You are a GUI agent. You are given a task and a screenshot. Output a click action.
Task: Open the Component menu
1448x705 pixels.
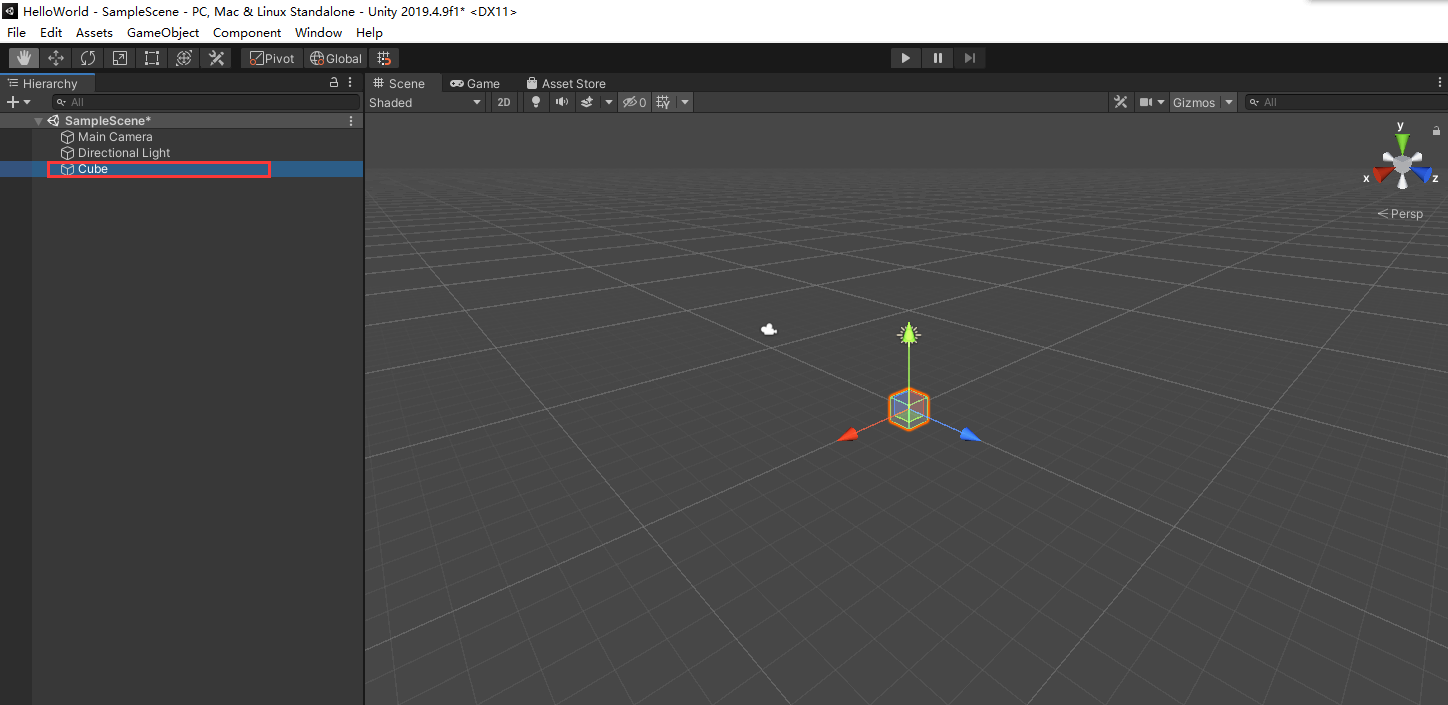(x=247, y=32)
